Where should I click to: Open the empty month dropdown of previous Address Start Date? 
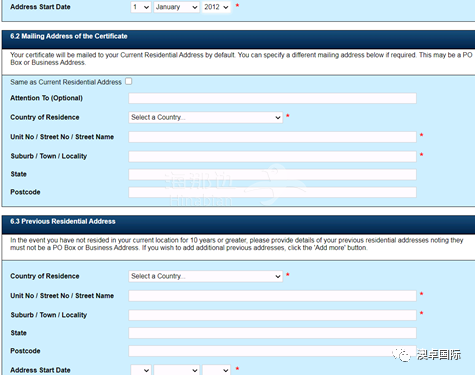click(176, 370)
